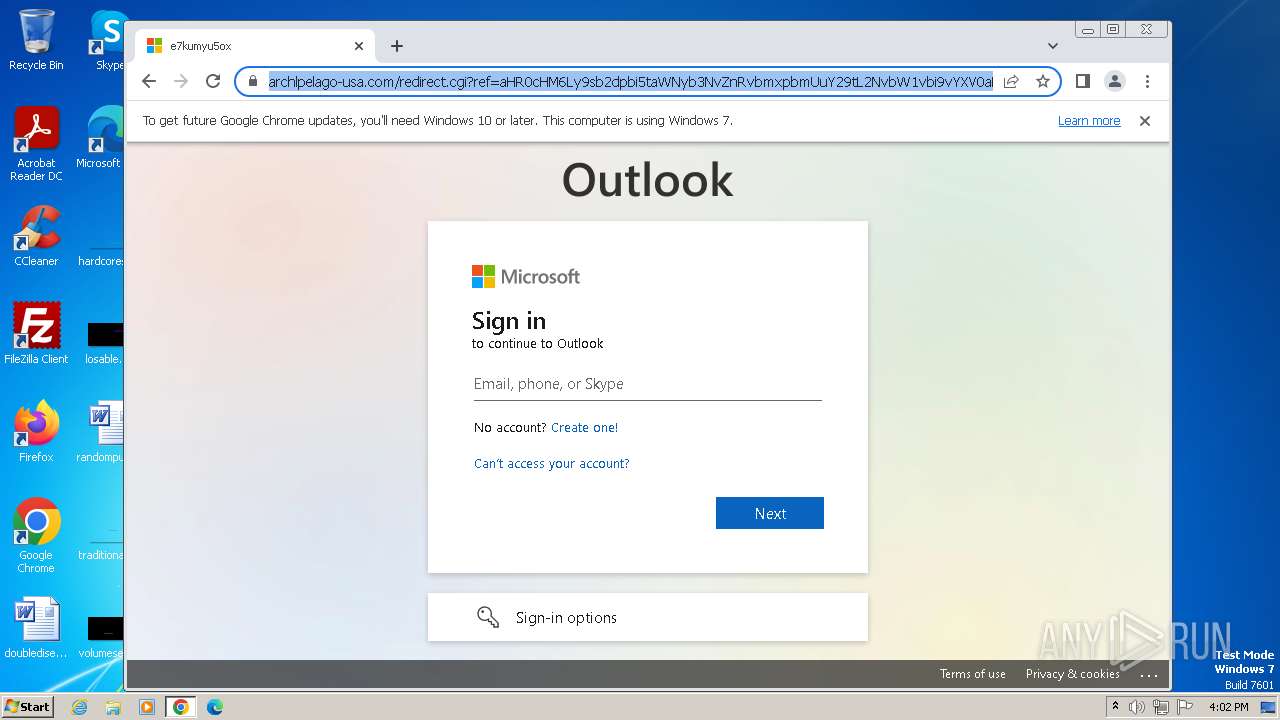Click the Windows Start button
Image resolution: width=1280 pixels, height=720 pixels.
coord(27,707)
